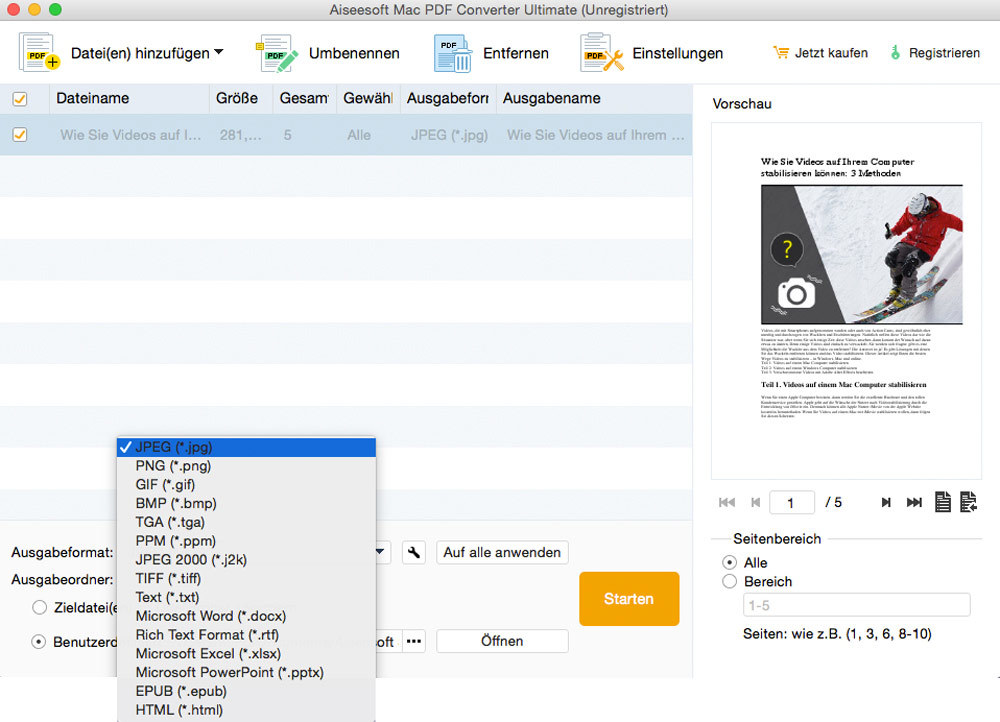
Task: Go to next preview page
Action: pos(886,503)
